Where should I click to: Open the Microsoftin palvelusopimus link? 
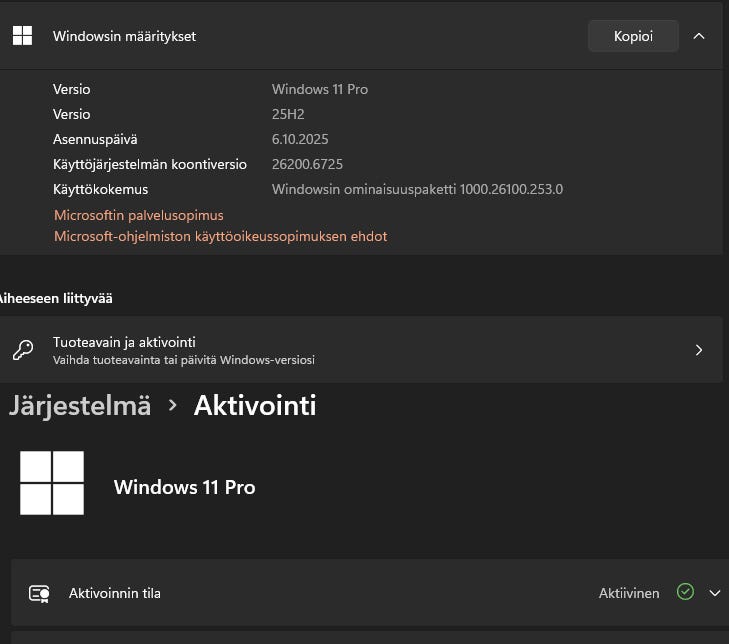pyautogui.click(x=138, y=215)
